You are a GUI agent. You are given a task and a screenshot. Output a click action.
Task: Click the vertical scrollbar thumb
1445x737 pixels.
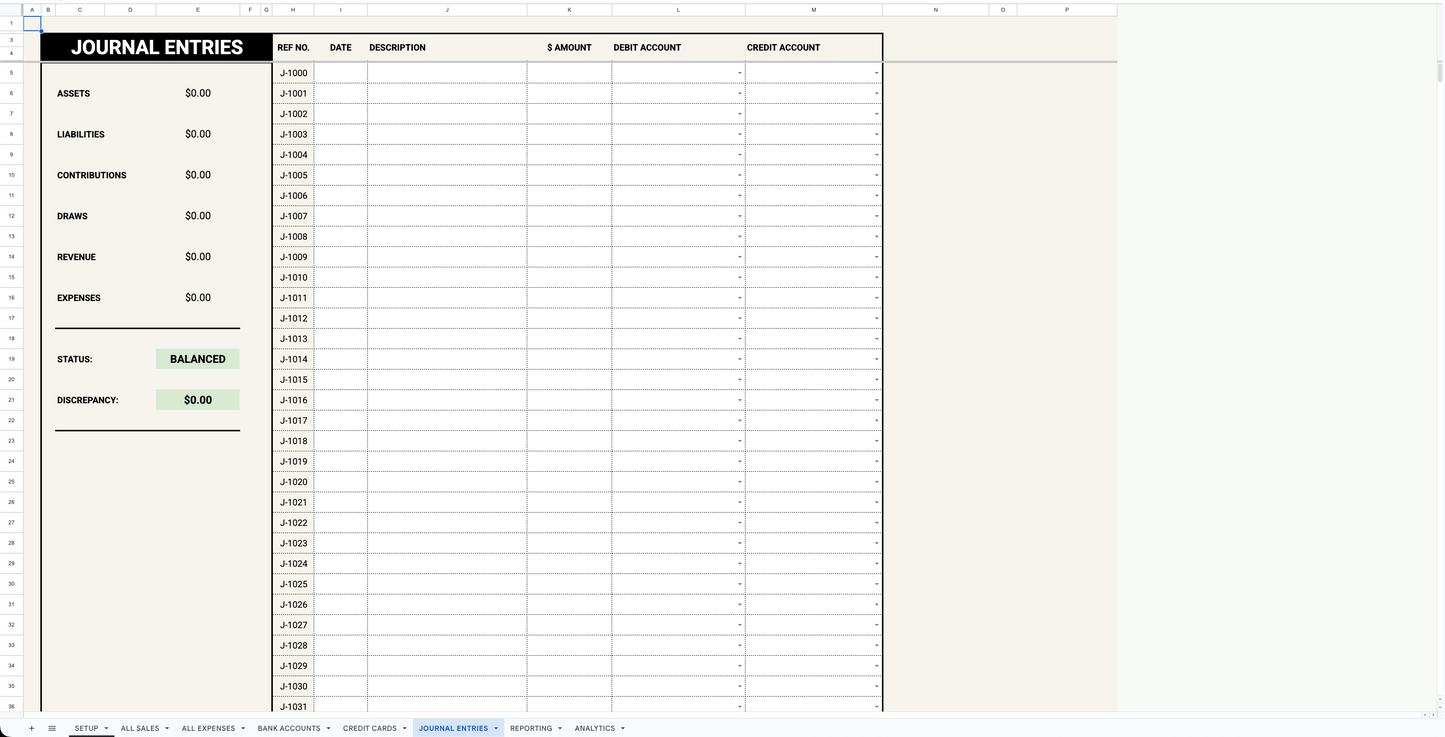[x=1438, y=72]
